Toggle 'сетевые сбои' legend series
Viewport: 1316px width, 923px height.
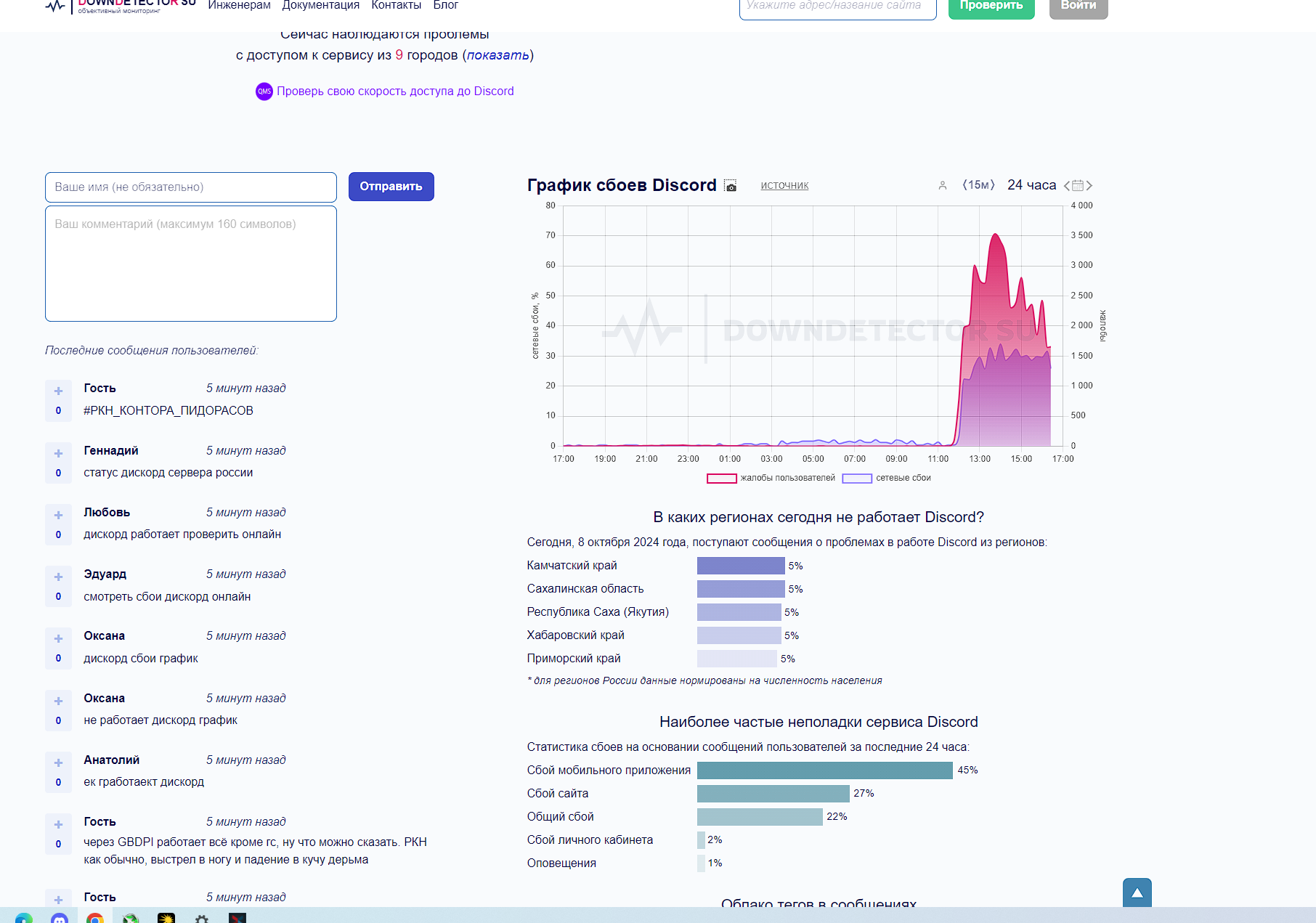point(887,478)
